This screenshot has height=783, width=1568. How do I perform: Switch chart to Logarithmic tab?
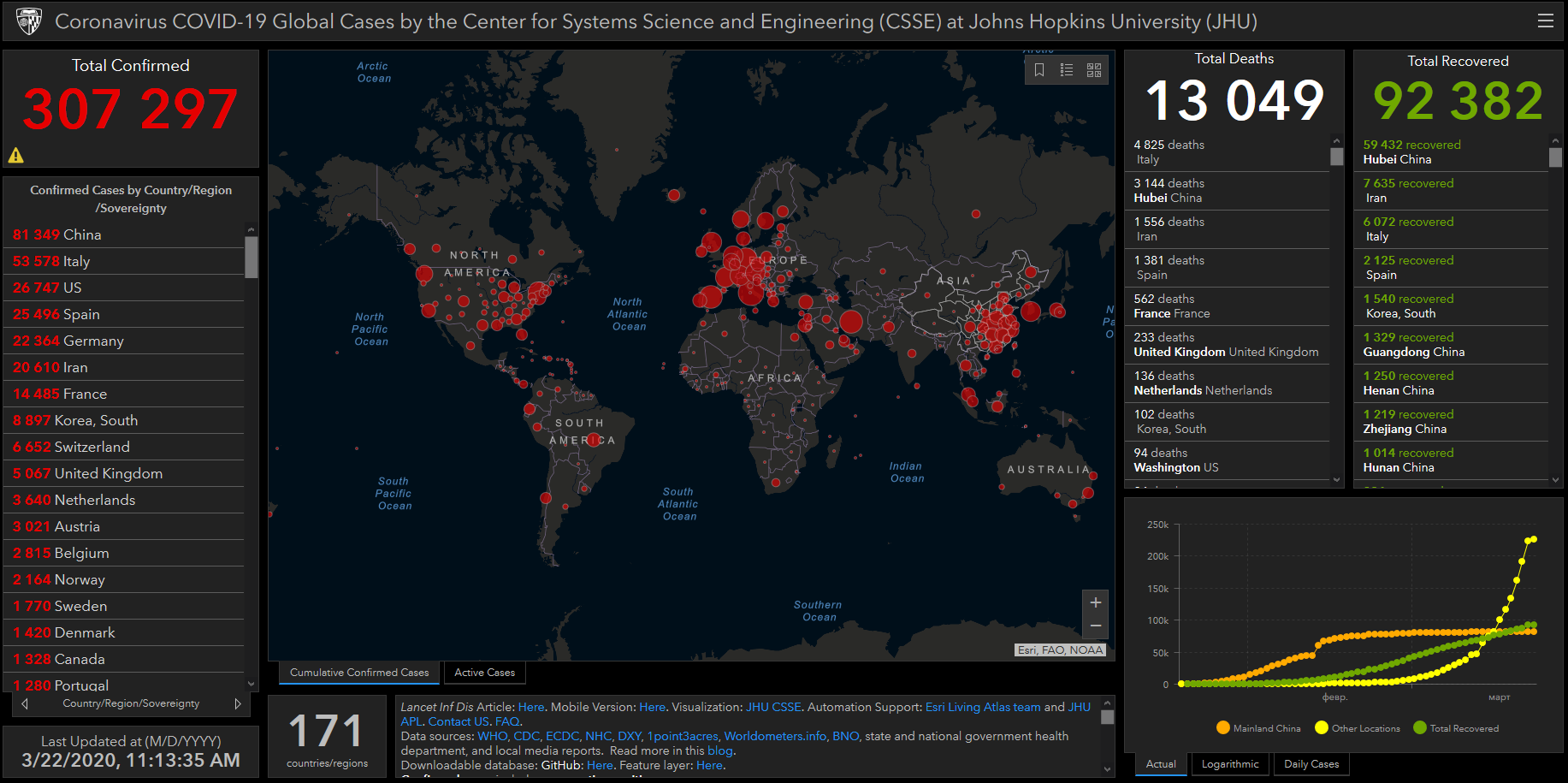click(1229, 764)
